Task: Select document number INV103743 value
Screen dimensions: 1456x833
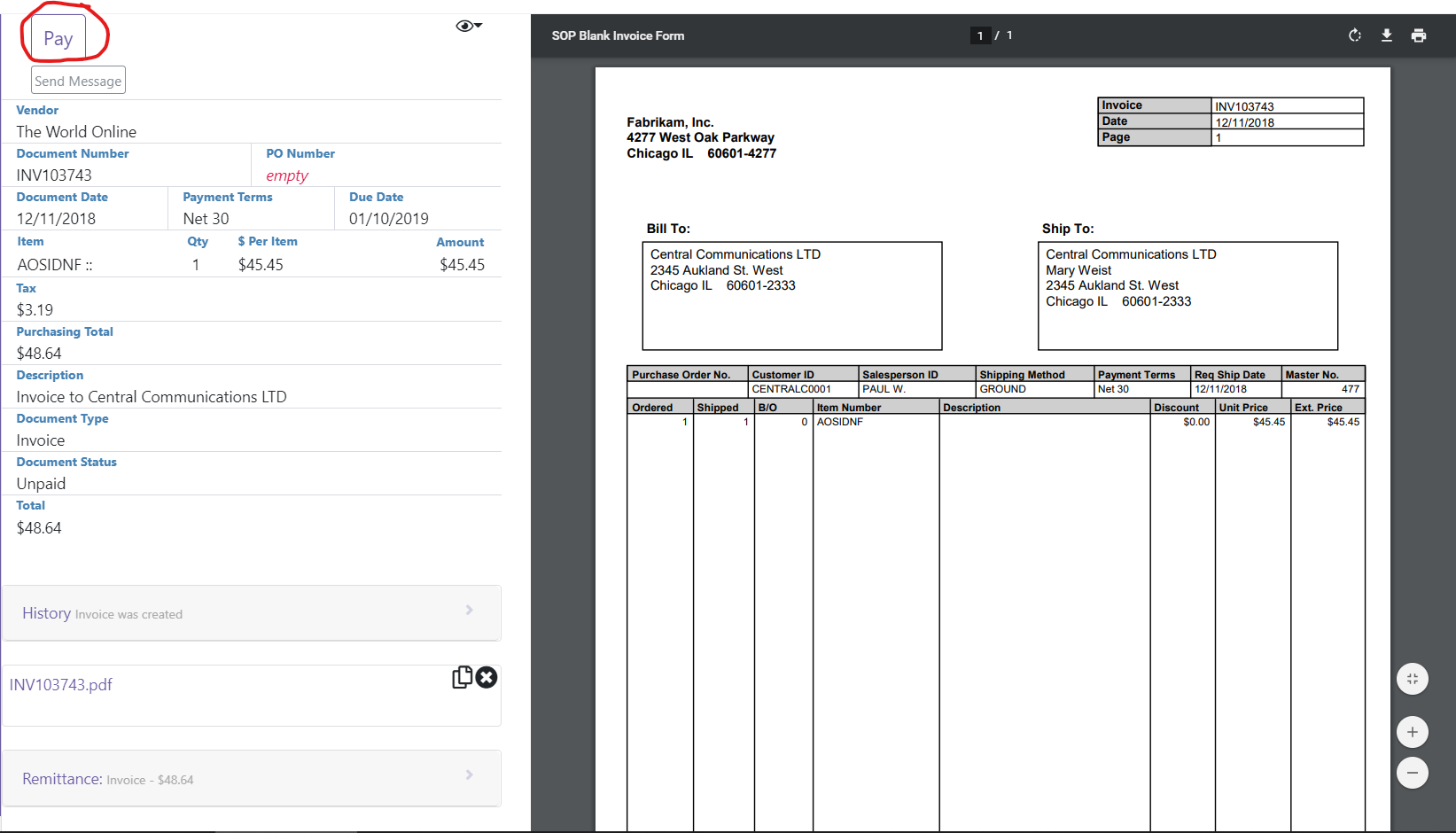Action: tap(54, 175)
